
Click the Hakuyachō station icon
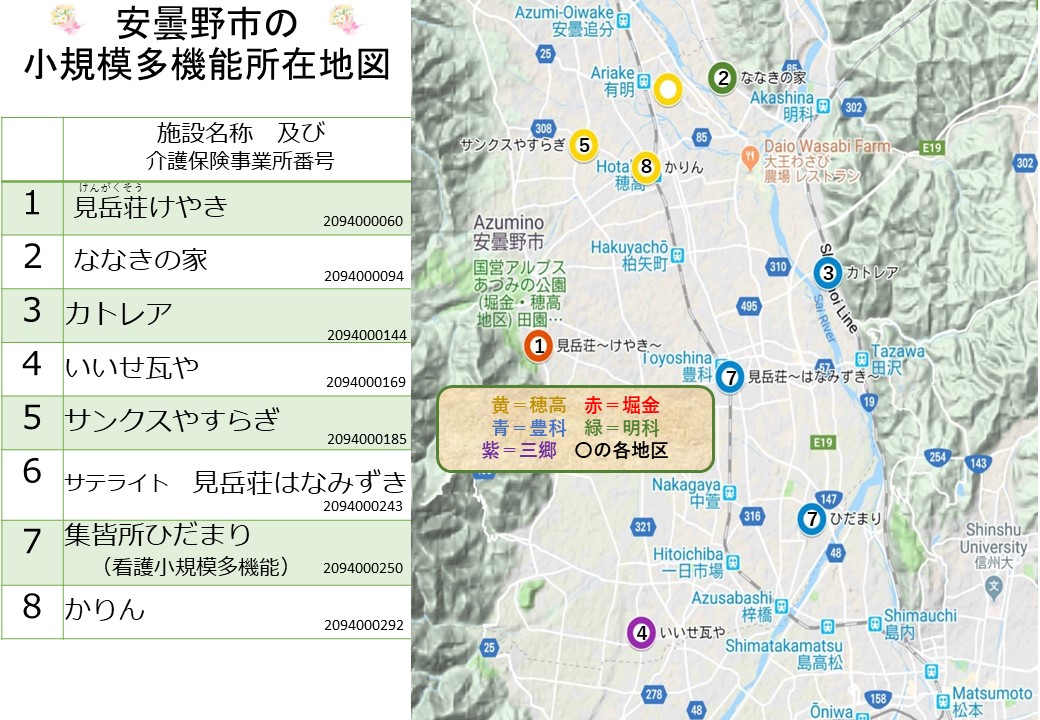tap(679, 256)
